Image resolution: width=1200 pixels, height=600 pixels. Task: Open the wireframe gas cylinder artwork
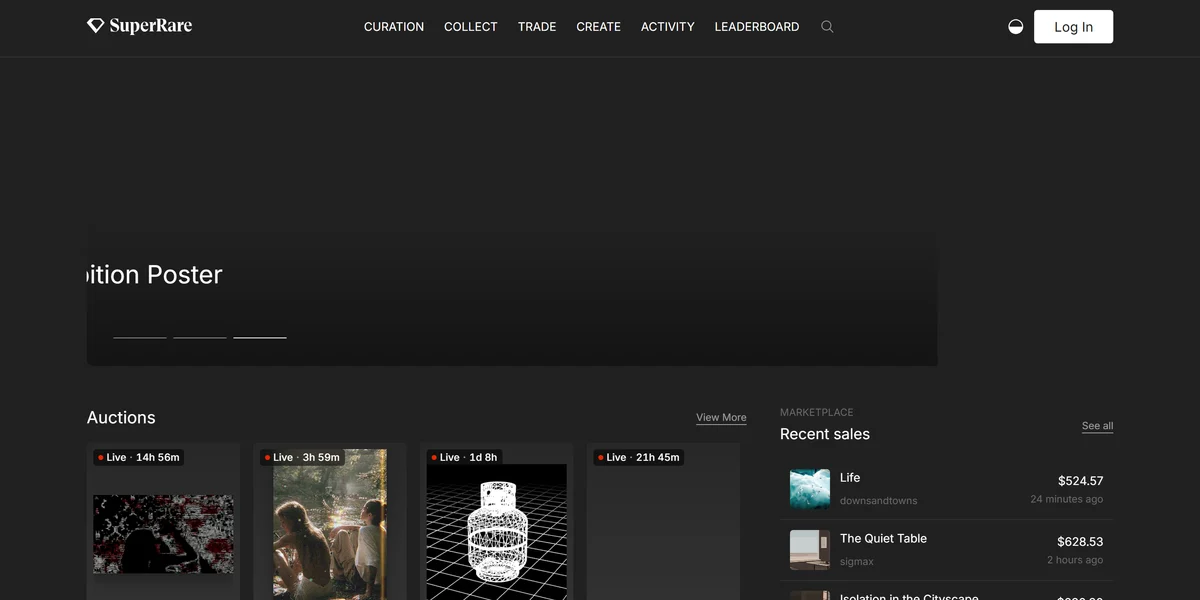(x=497, y=523)
